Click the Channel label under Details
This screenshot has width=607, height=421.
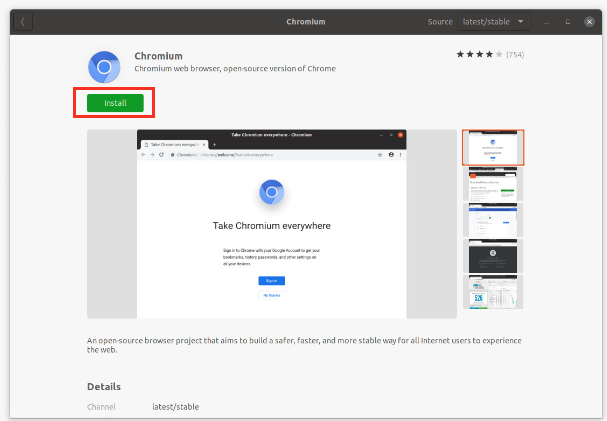pyautogui.click(x=101, y=407)
